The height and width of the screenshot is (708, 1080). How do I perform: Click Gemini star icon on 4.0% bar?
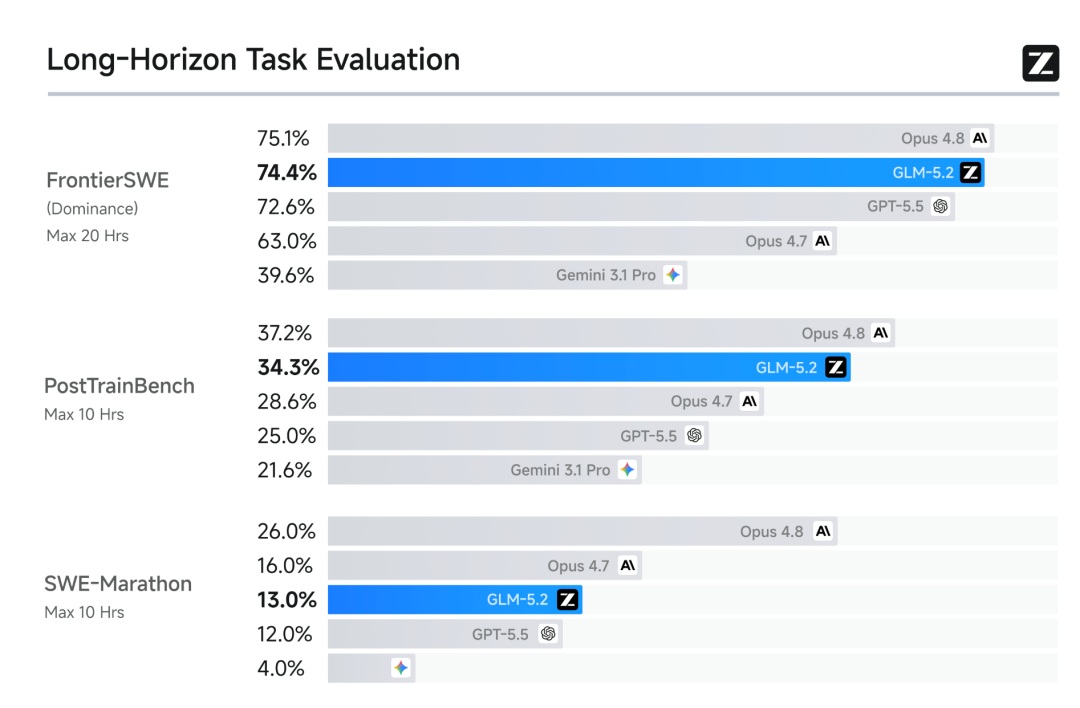click(x=401, y=667)
